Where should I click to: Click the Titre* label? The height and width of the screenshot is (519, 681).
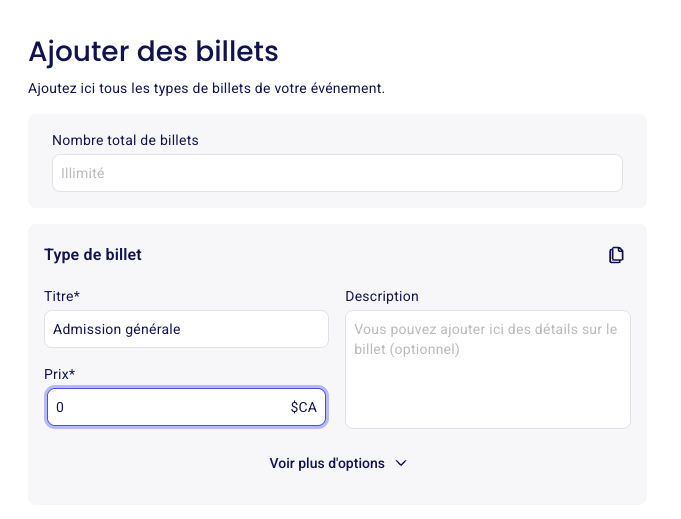(x=62, y=296)
